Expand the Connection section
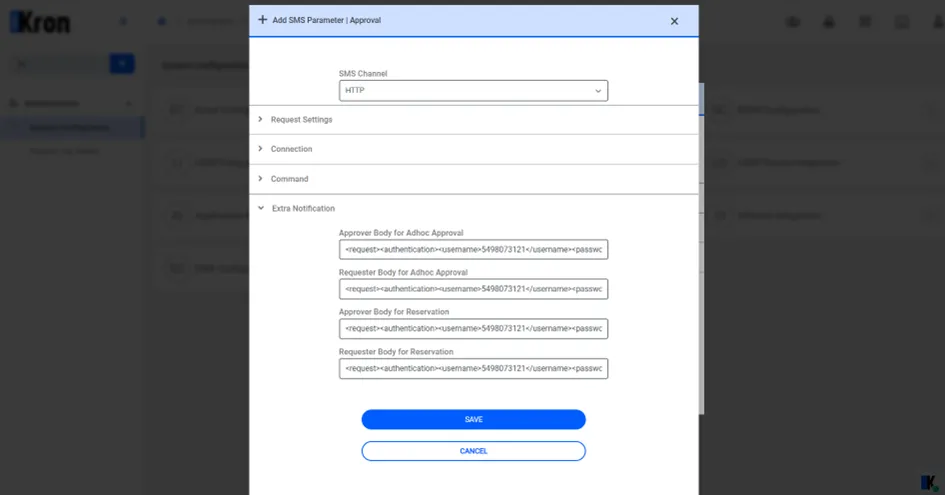Viewport: 945px width, 495px height. point(473,149)
